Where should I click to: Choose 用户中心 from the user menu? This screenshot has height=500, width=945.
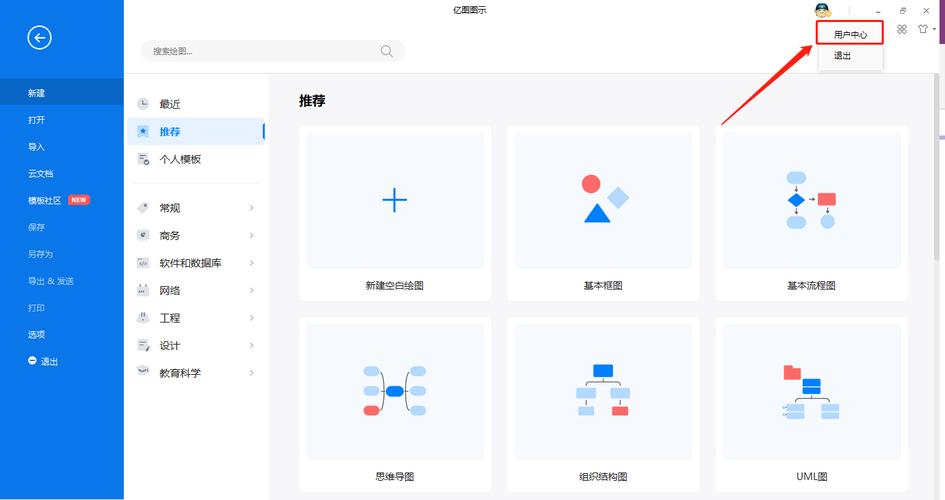(x=850, y=34)
